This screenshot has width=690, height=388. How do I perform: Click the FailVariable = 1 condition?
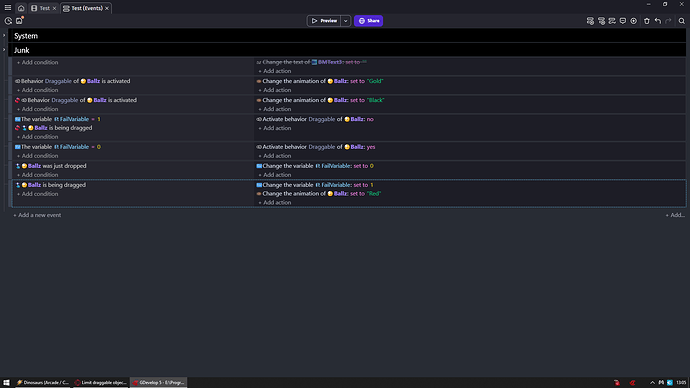pyautogui.click(x=58, y=119)
